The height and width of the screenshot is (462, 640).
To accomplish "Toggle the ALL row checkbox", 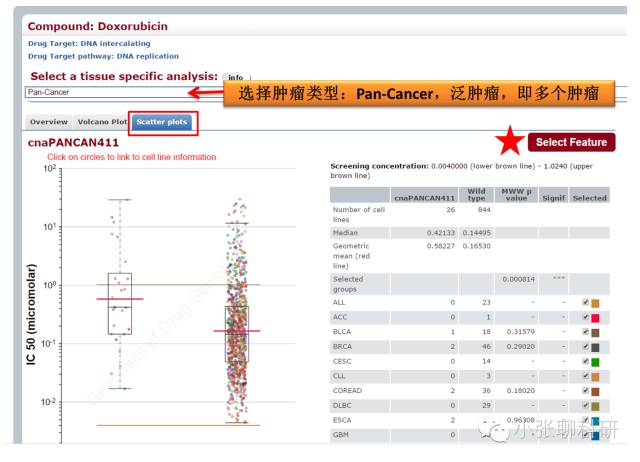I will tap(586, 302).
